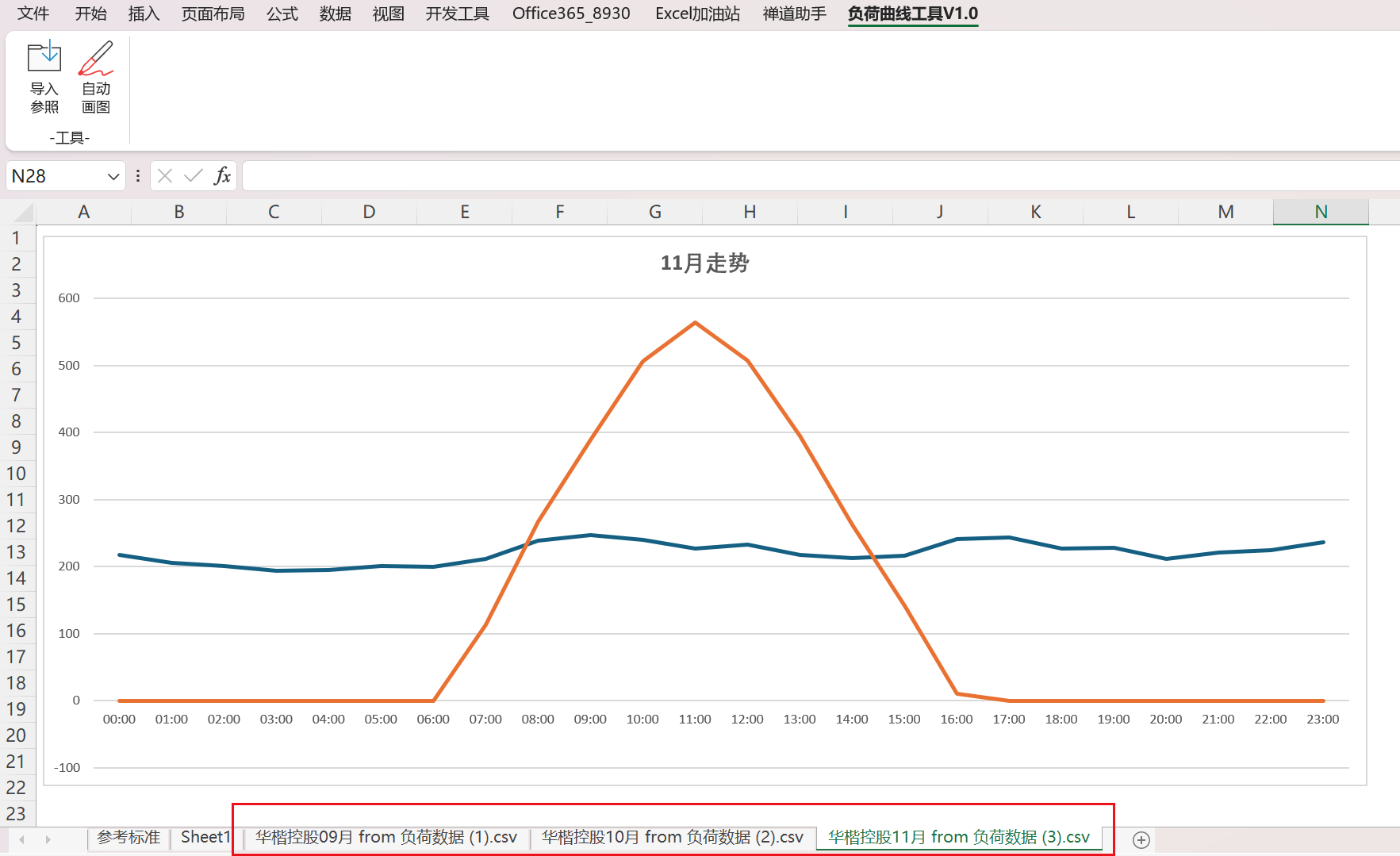This screenshot has height=856, width=1400.
Task: Switch to the 参考标准 sheet tab
Action: tap(128, 838)
